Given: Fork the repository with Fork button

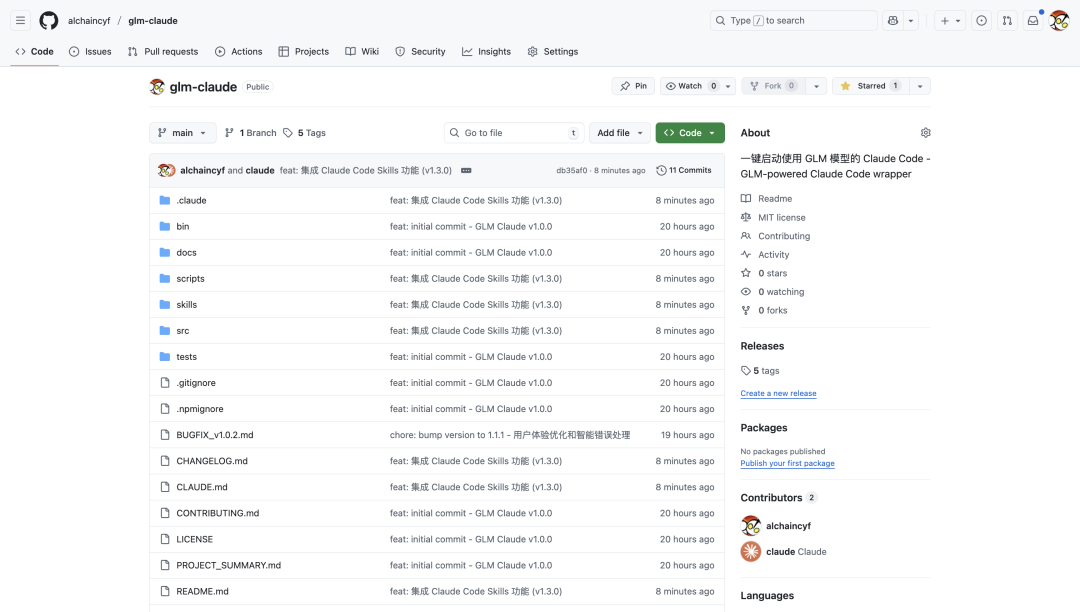Looking at the screenshot, I should tap(773, 86).
